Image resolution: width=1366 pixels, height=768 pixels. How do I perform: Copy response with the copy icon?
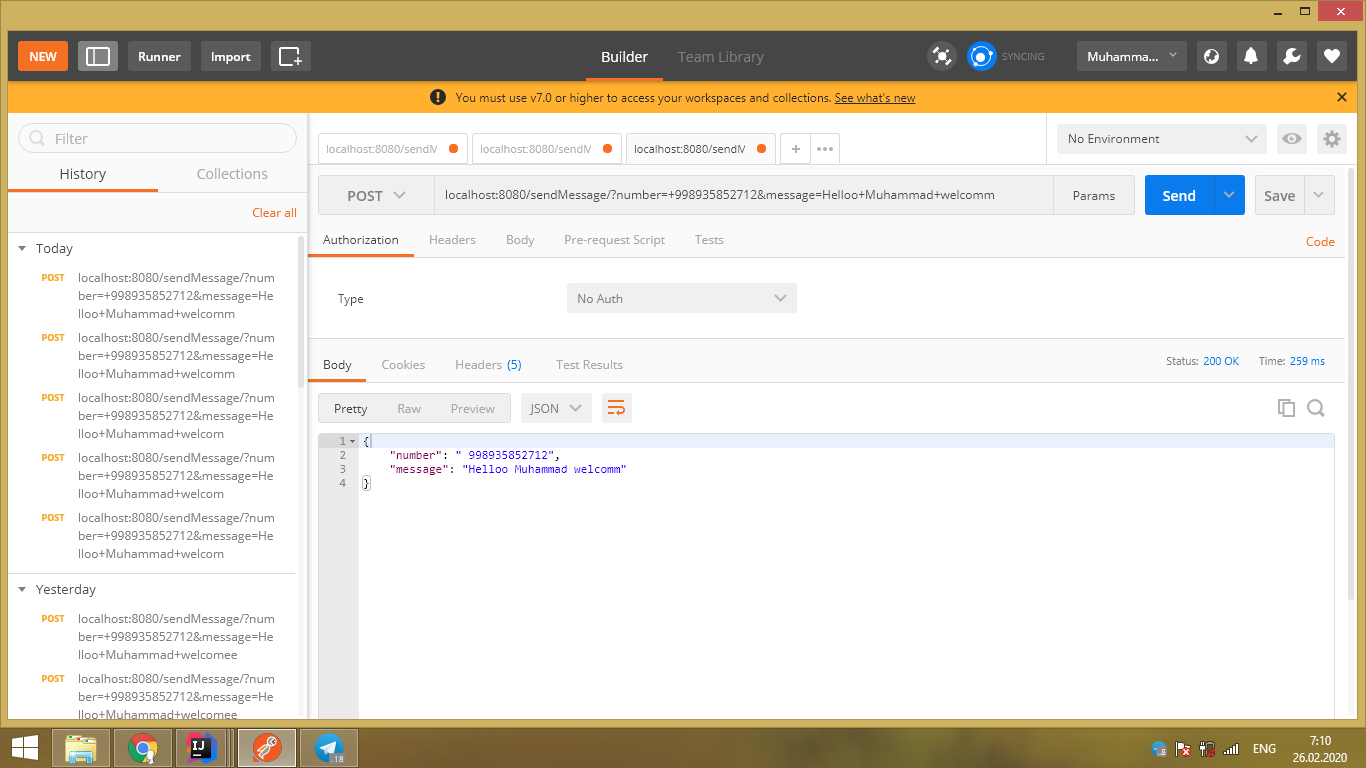[1286, 408]
